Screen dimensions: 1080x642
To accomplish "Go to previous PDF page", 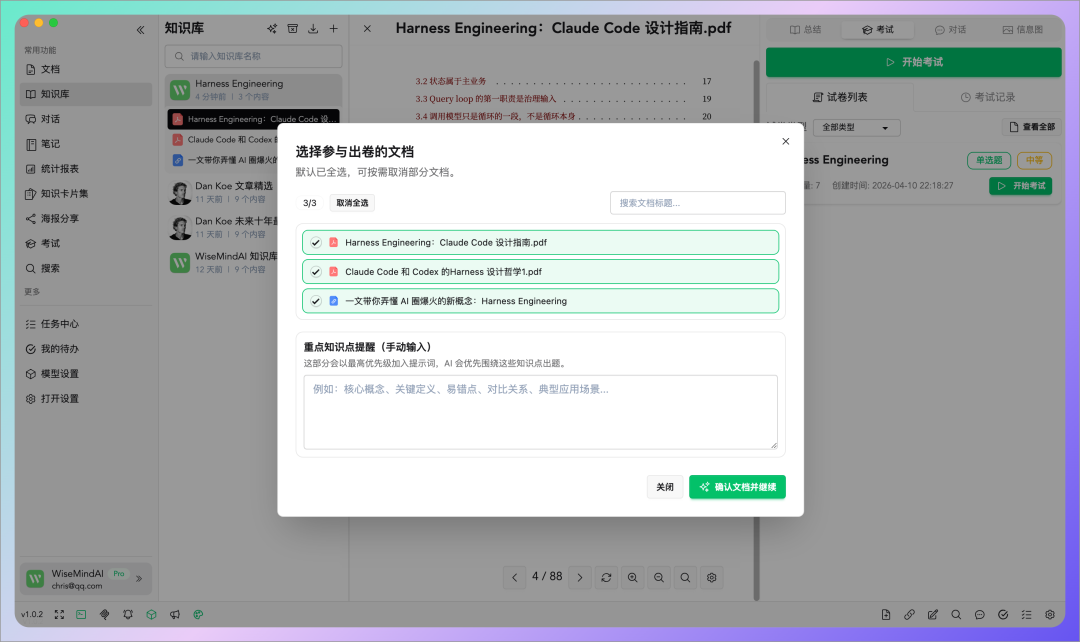I will coord(515,577).
